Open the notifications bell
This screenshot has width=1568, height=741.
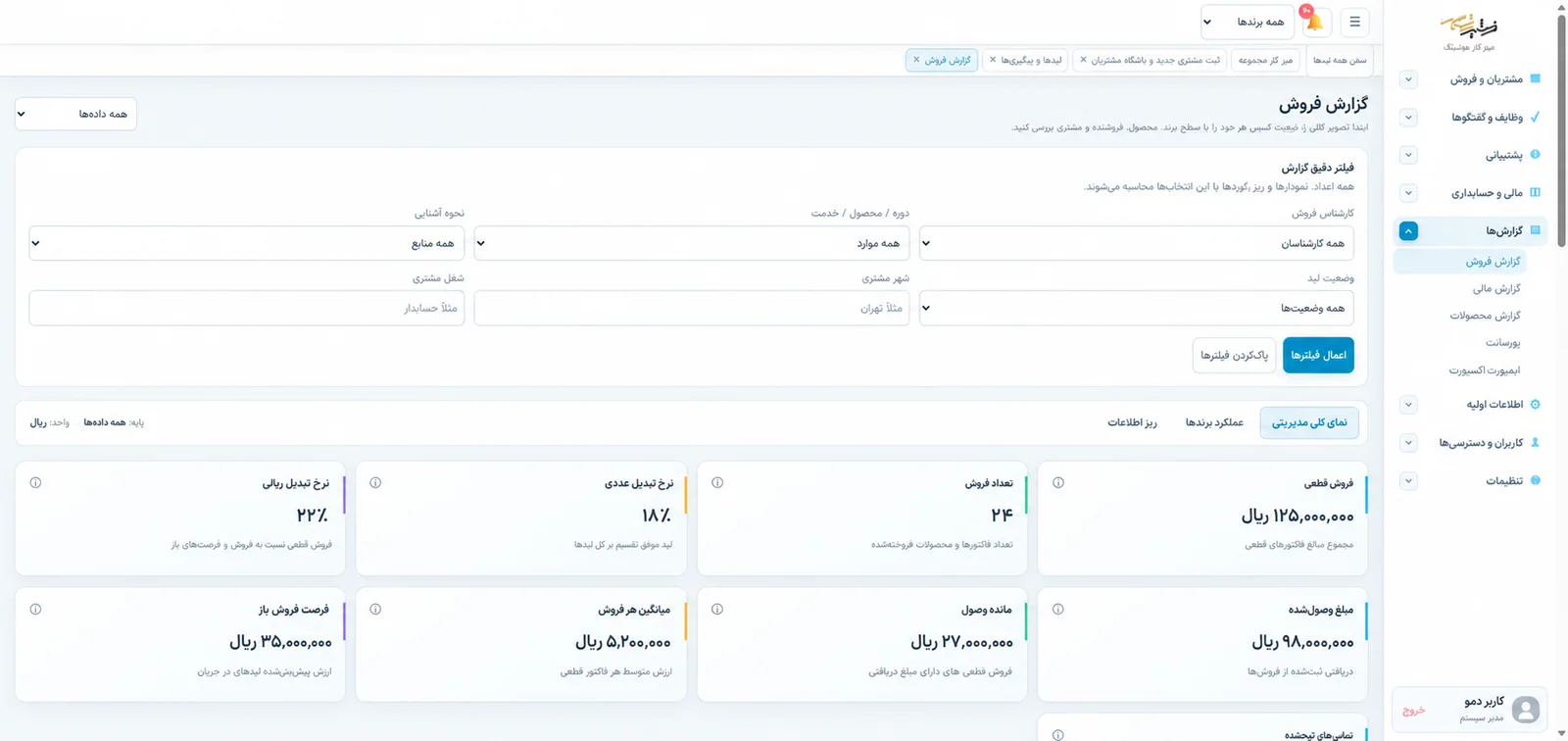click(x=1314, y=22)
